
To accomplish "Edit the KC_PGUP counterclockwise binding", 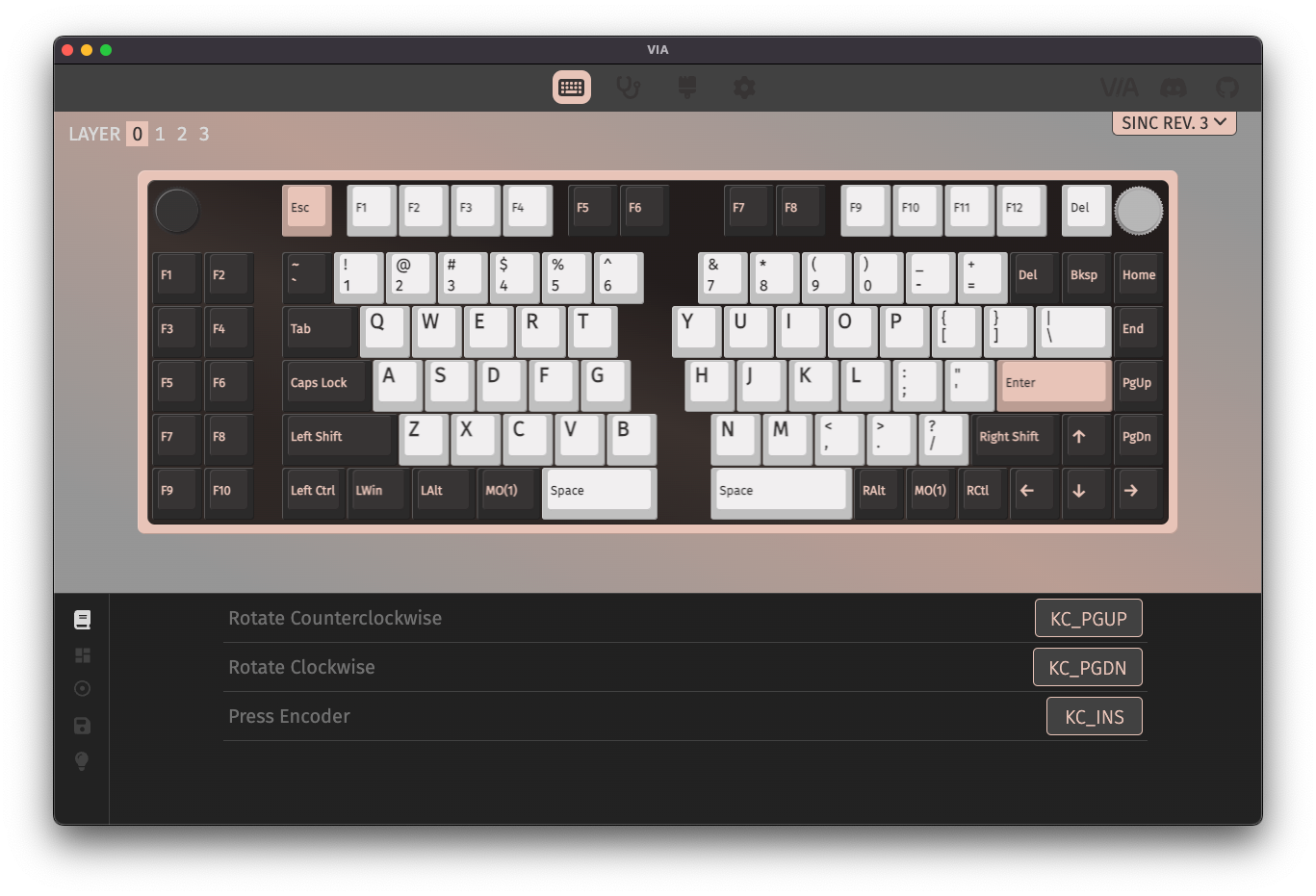I will [1088, 619].
